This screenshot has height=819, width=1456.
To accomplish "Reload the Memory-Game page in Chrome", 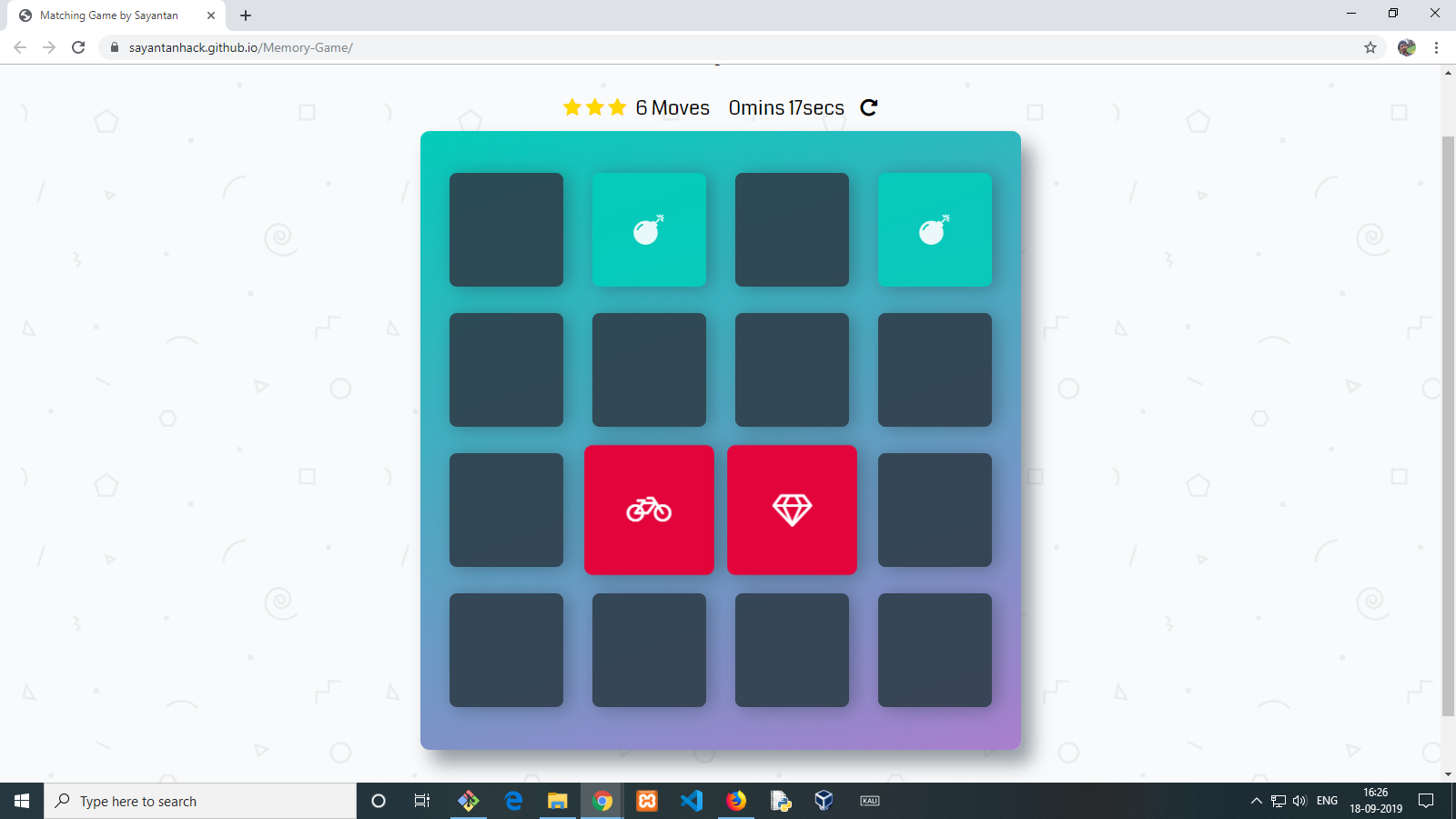I will pyautogui.click(x=78, y=47).
